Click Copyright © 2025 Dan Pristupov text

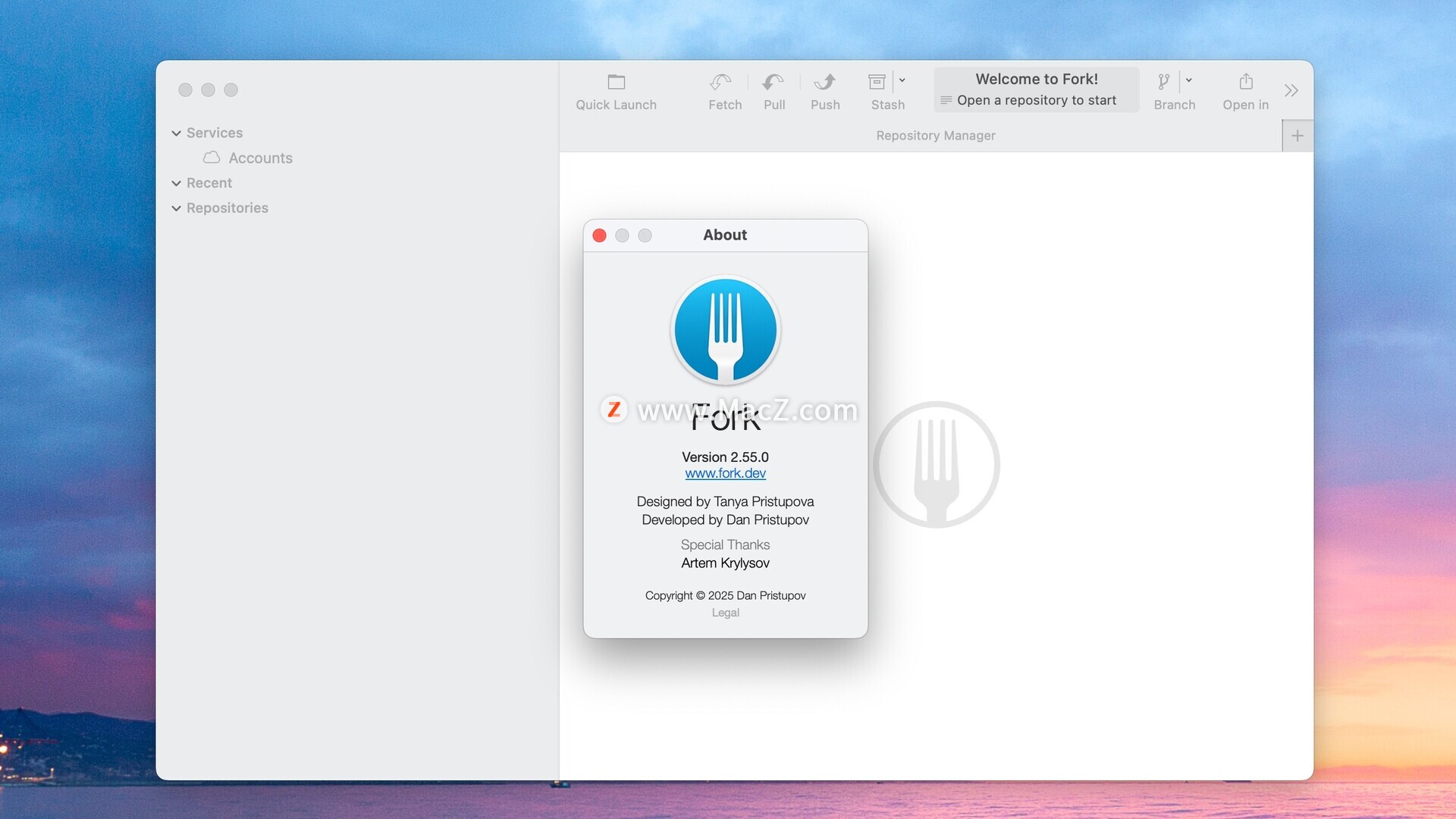725,596
